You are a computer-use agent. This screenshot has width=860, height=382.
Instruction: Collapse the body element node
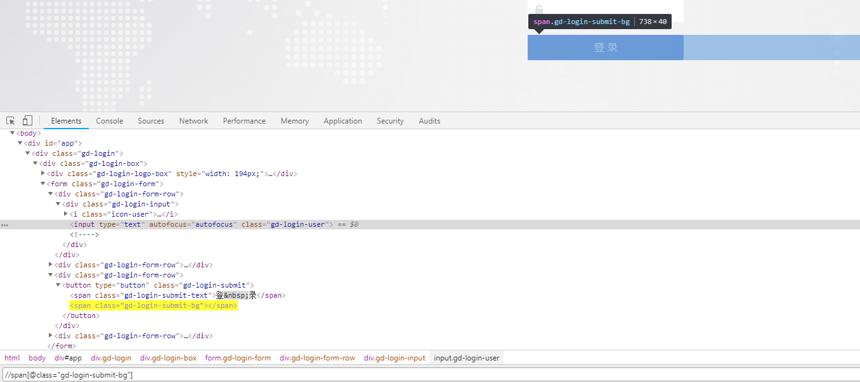coord(13,133)
